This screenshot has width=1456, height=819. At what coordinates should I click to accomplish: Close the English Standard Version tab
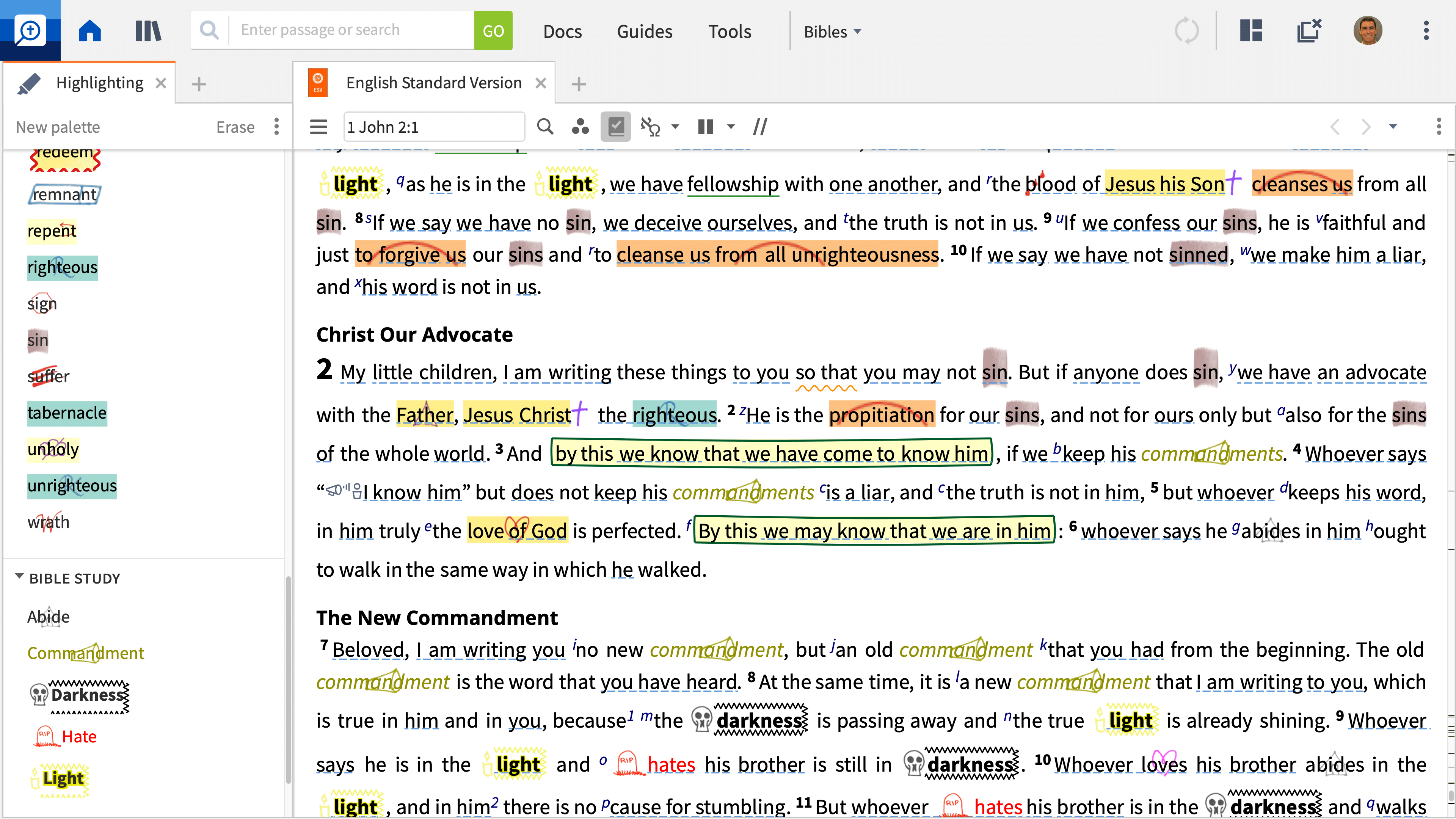point(541,83)
